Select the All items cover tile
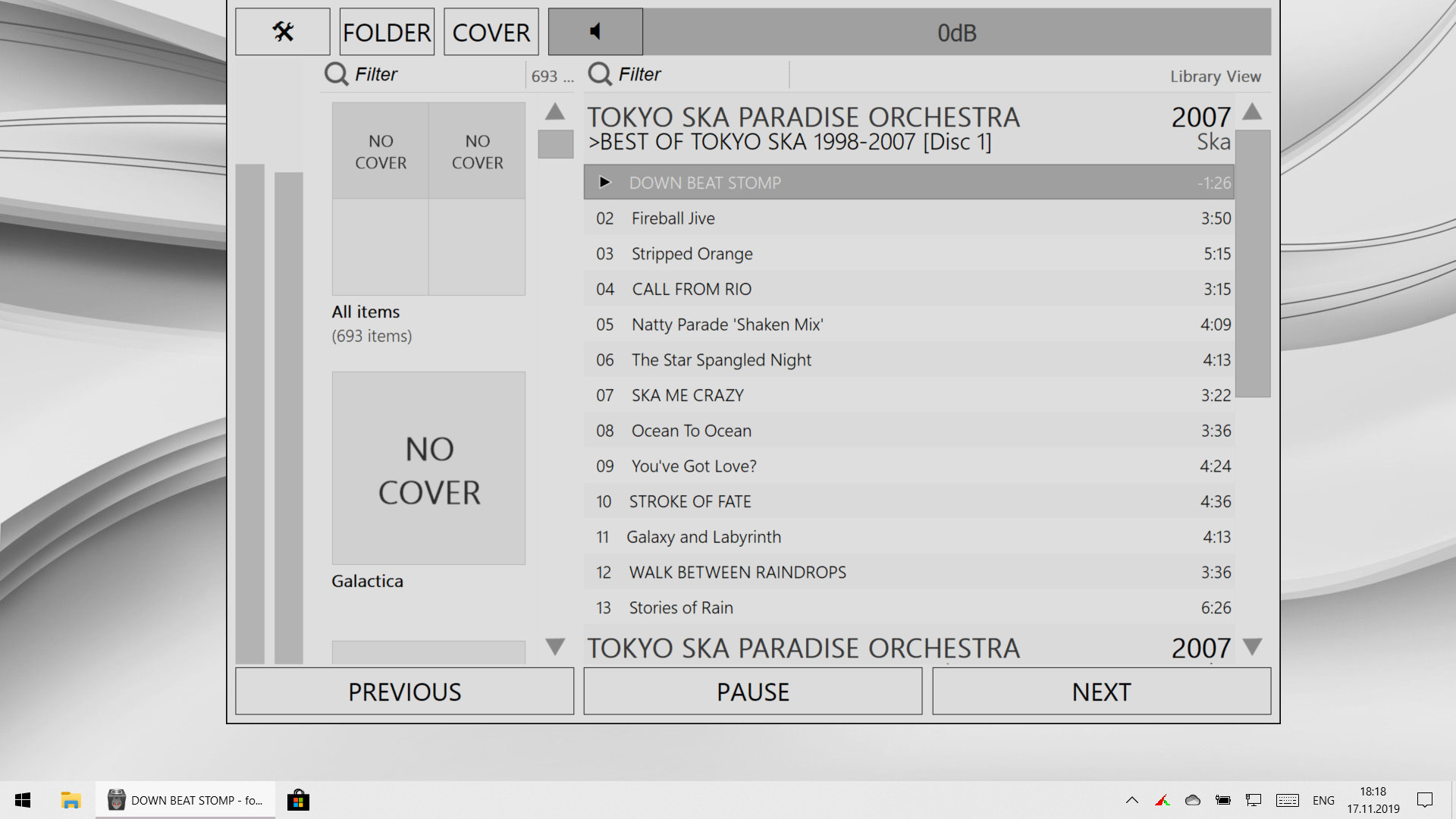 click(x=428, y=199)
